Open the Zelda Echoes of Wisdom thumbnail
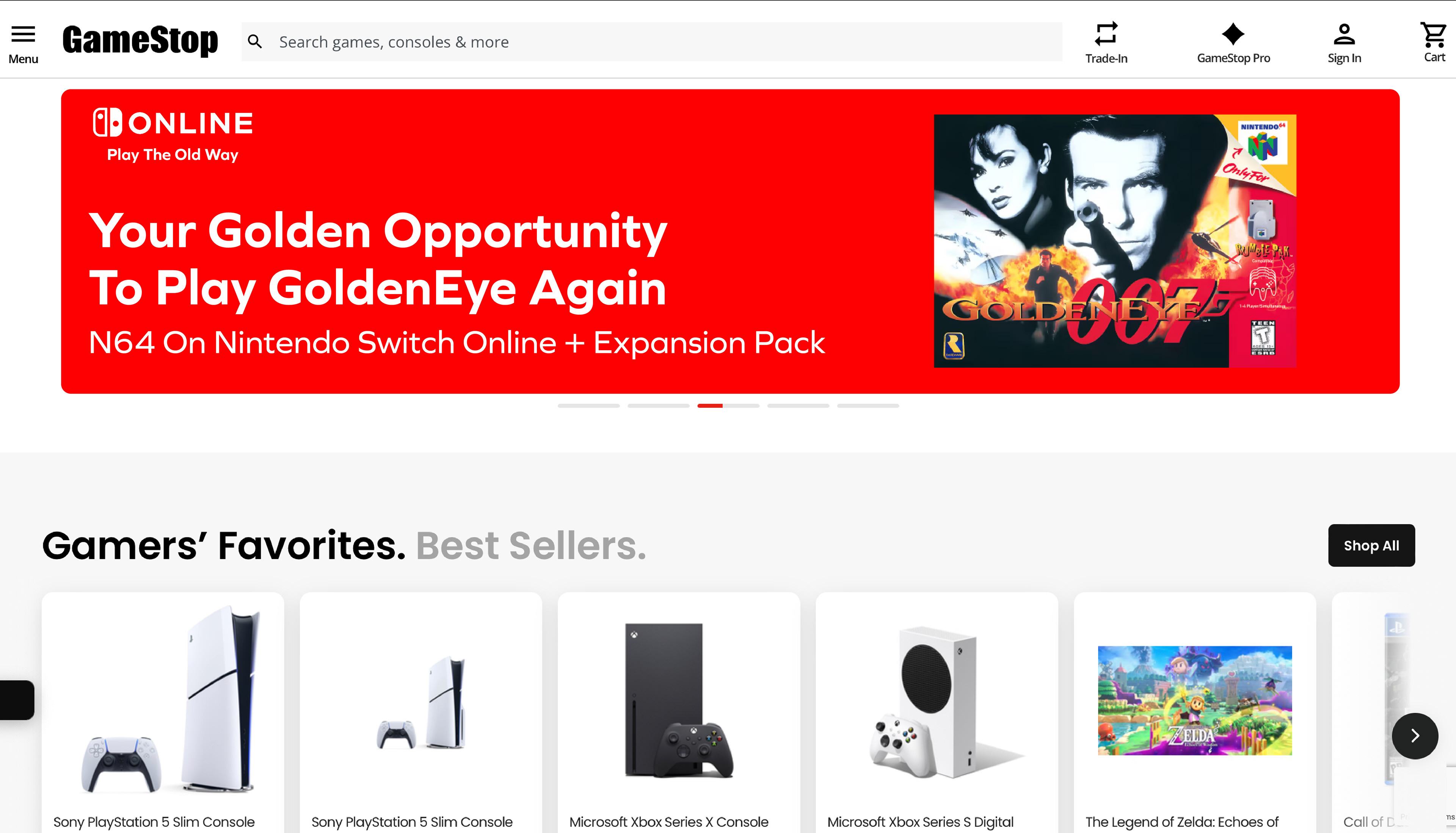 click(x=1194, y=700)
